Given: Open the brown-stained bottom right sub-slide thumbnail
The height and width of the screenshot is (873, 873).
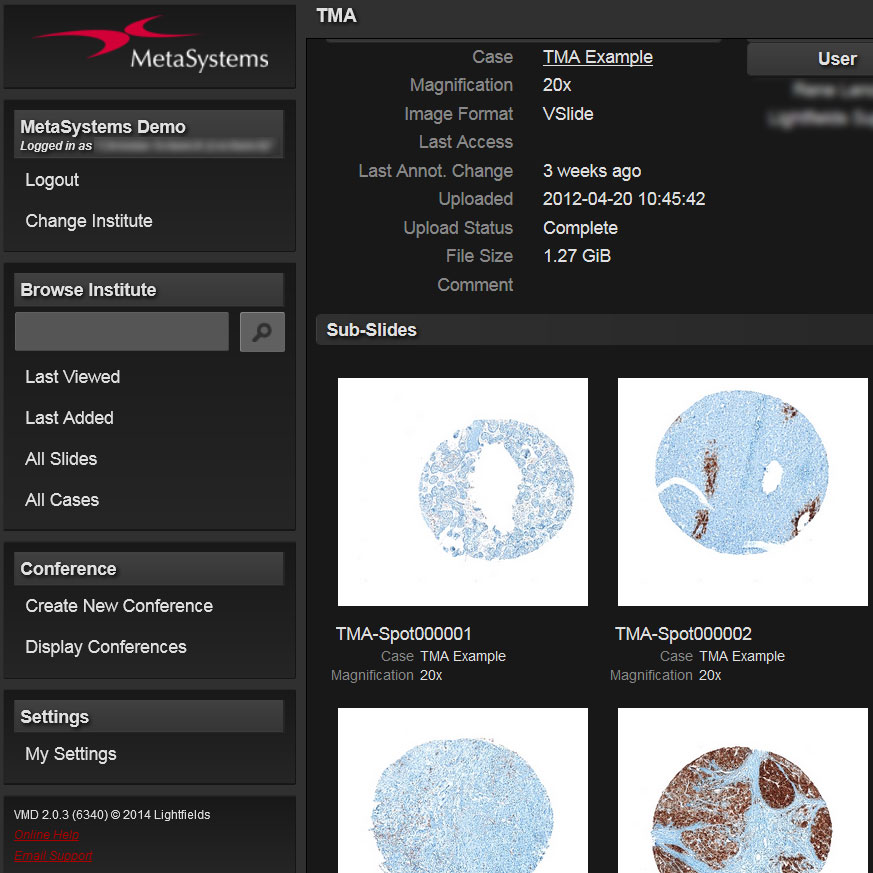Looking at the screenshot, I should pyautogui.click(x=743, y=790).
